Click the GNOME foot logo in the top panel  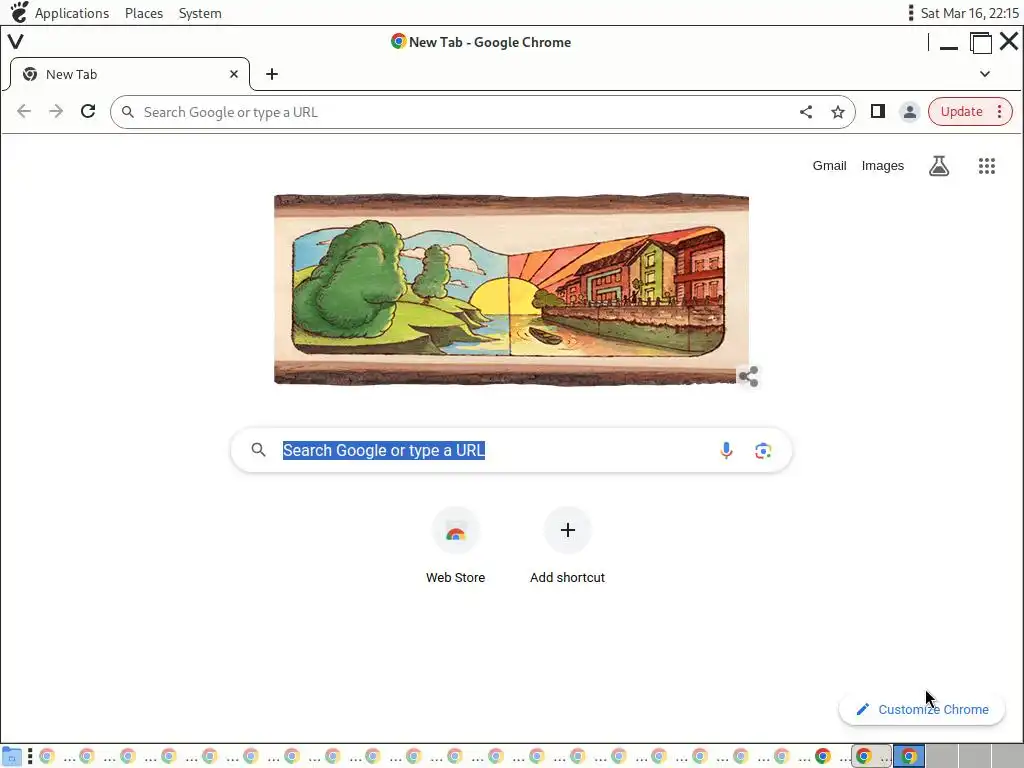[x=19, y=12]
